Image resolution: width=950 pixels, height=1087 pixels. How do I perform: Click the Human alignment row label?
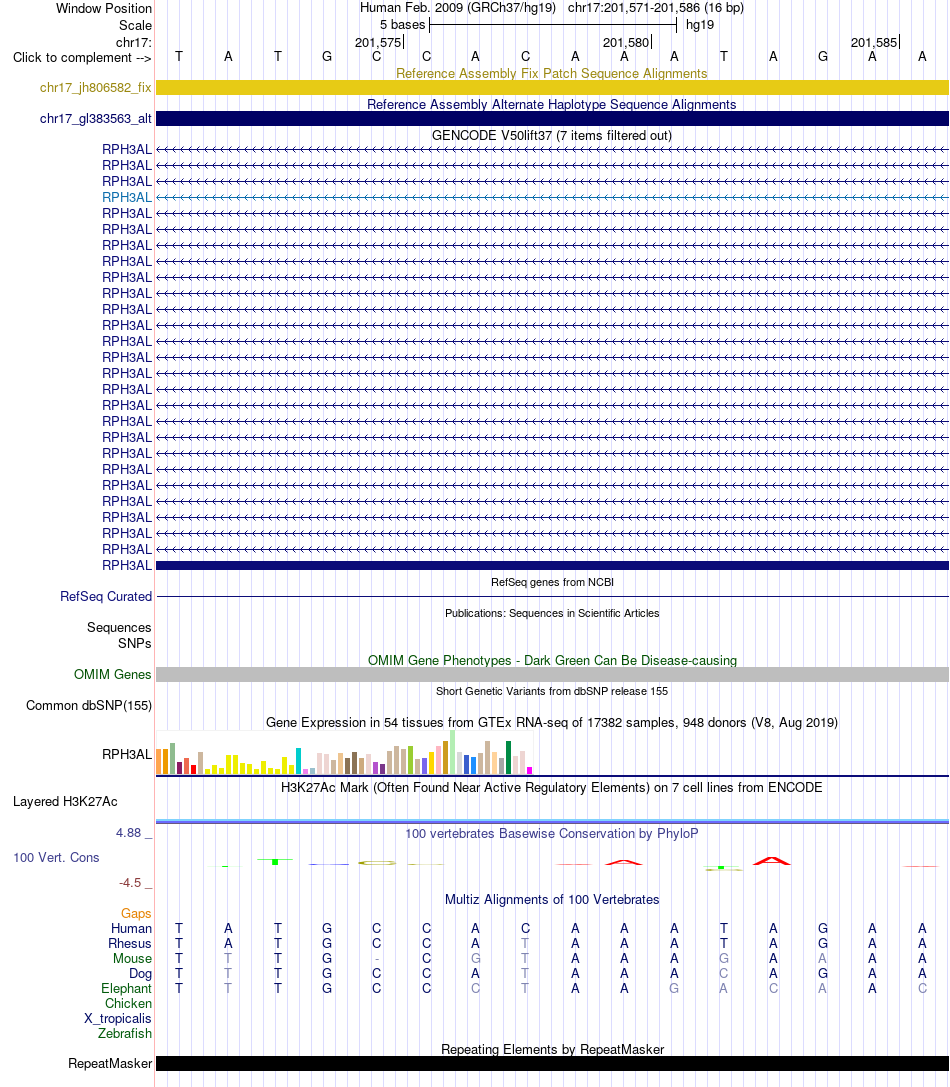(131, 928)
